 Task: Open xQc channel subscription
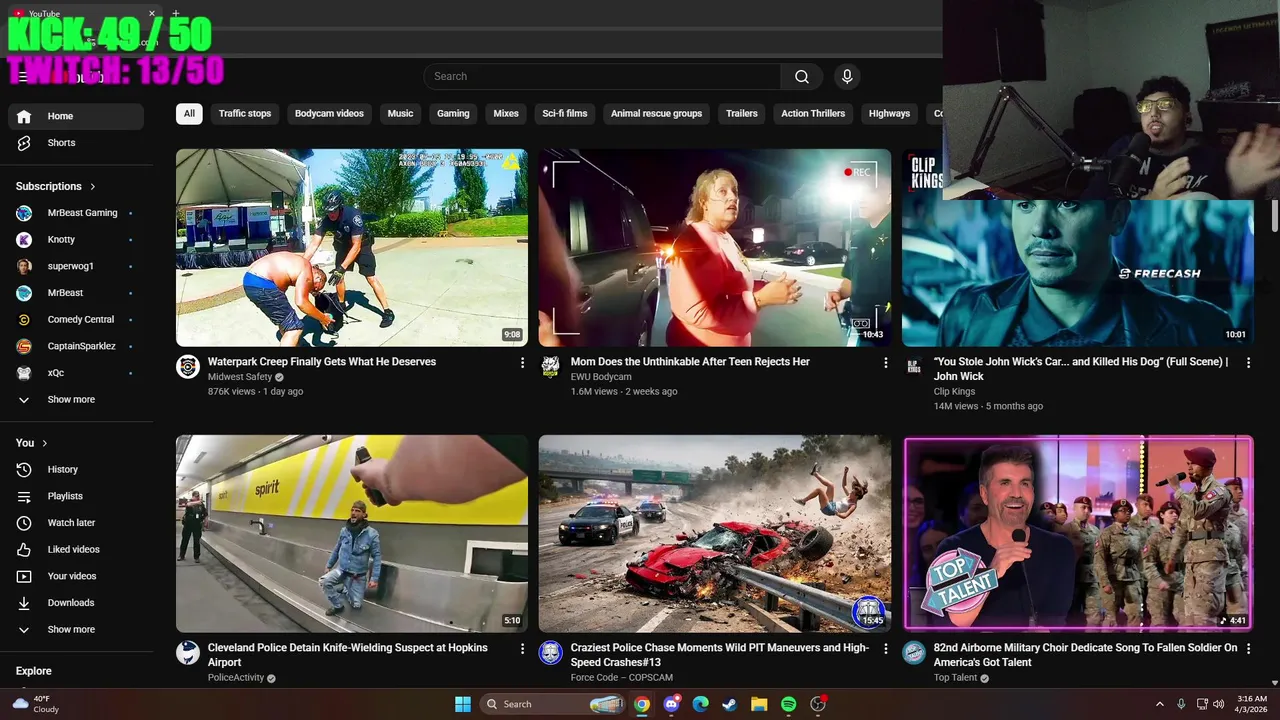[76, 373]
